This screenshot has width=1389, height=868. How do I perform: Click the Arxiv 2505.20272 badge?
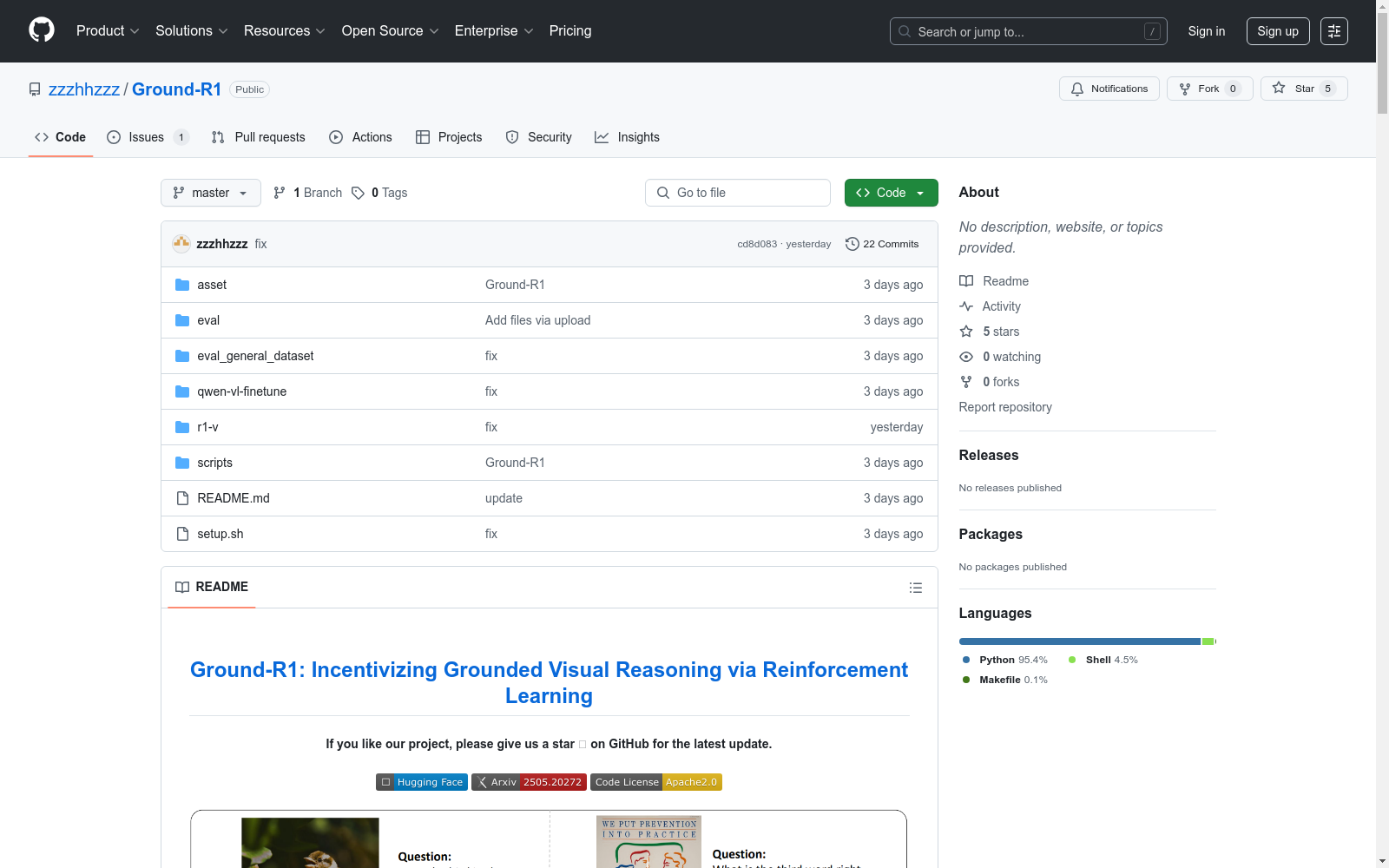tap(529, 782)
